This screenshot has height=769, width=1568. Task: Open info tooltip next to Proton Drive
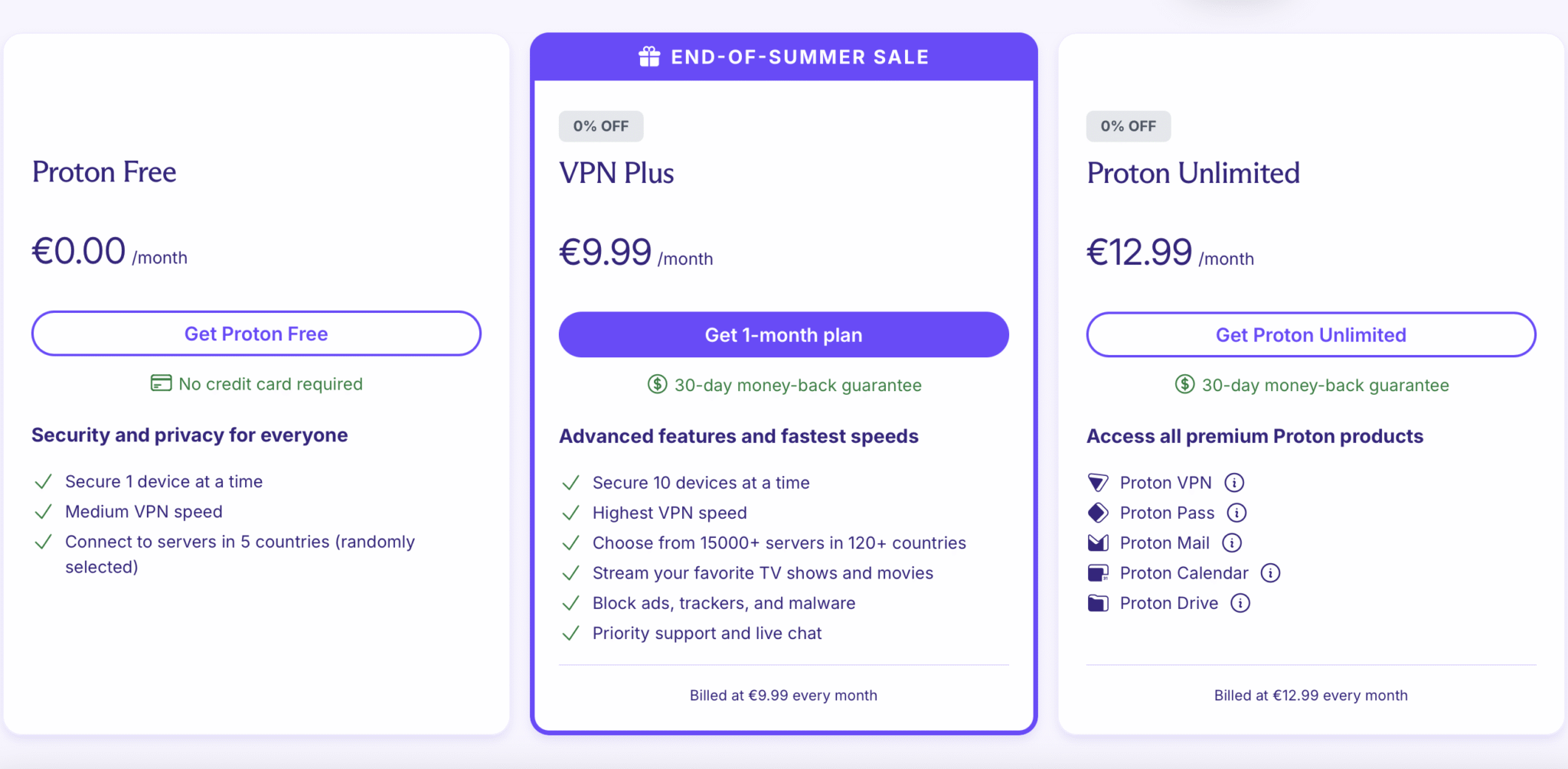(x=1241, y=603)
